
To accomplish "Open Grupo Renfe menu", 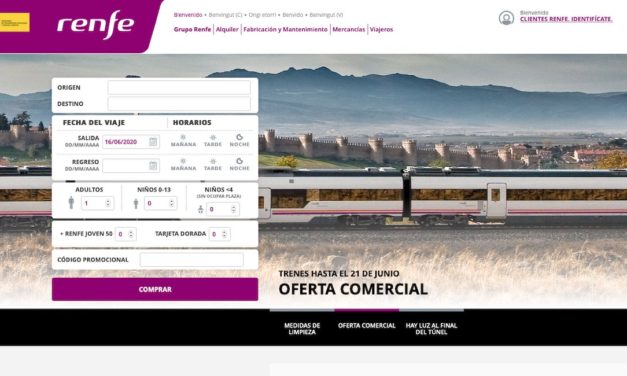I will 192,29.
